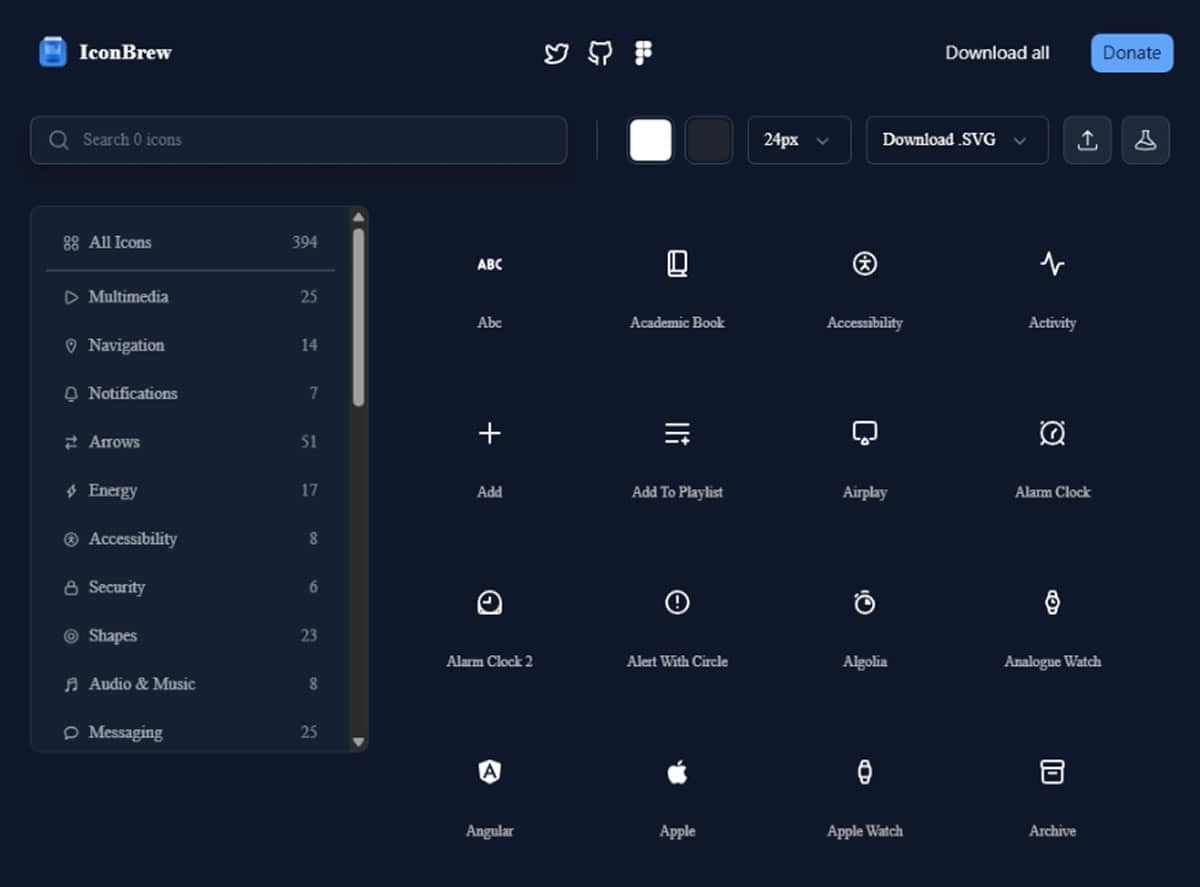This screenshot has height=887, width=1200.
Task: Click the upload custom icon button
Action: pyautogui.click(x=1087, y=140)
